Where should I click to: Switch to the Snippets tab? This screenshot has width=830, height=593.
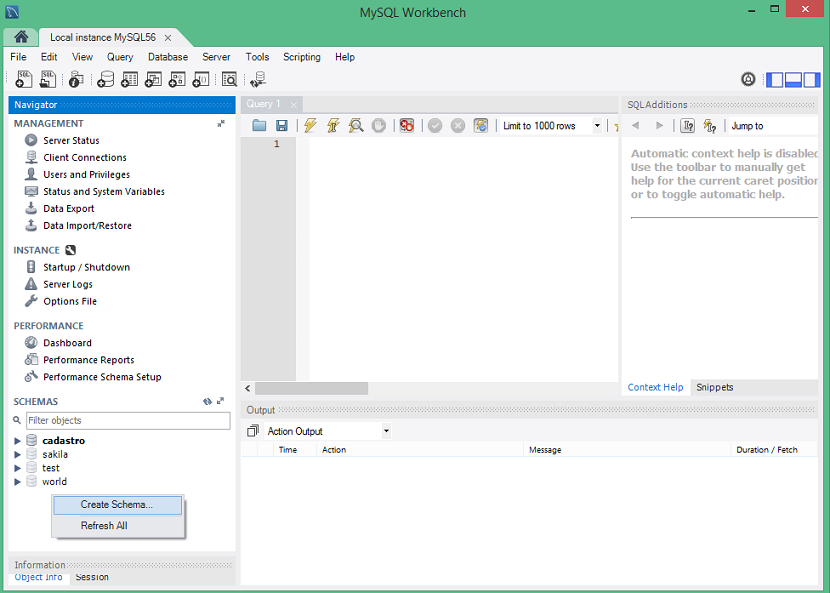pyautogui.click(x=715, y=387)
